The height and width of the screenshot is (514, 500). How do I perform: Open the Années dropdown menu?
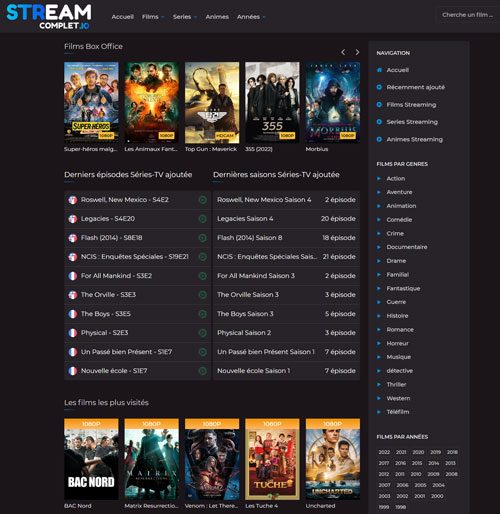tap(251, 17)
